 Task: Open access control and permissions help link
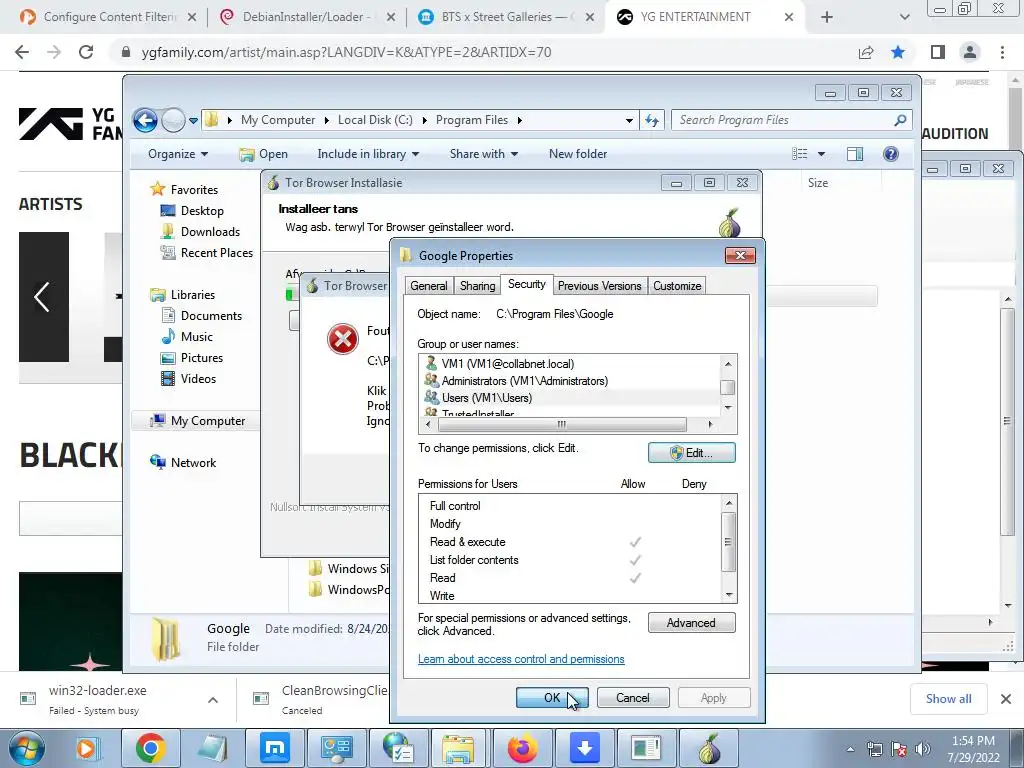pos(521,659)
